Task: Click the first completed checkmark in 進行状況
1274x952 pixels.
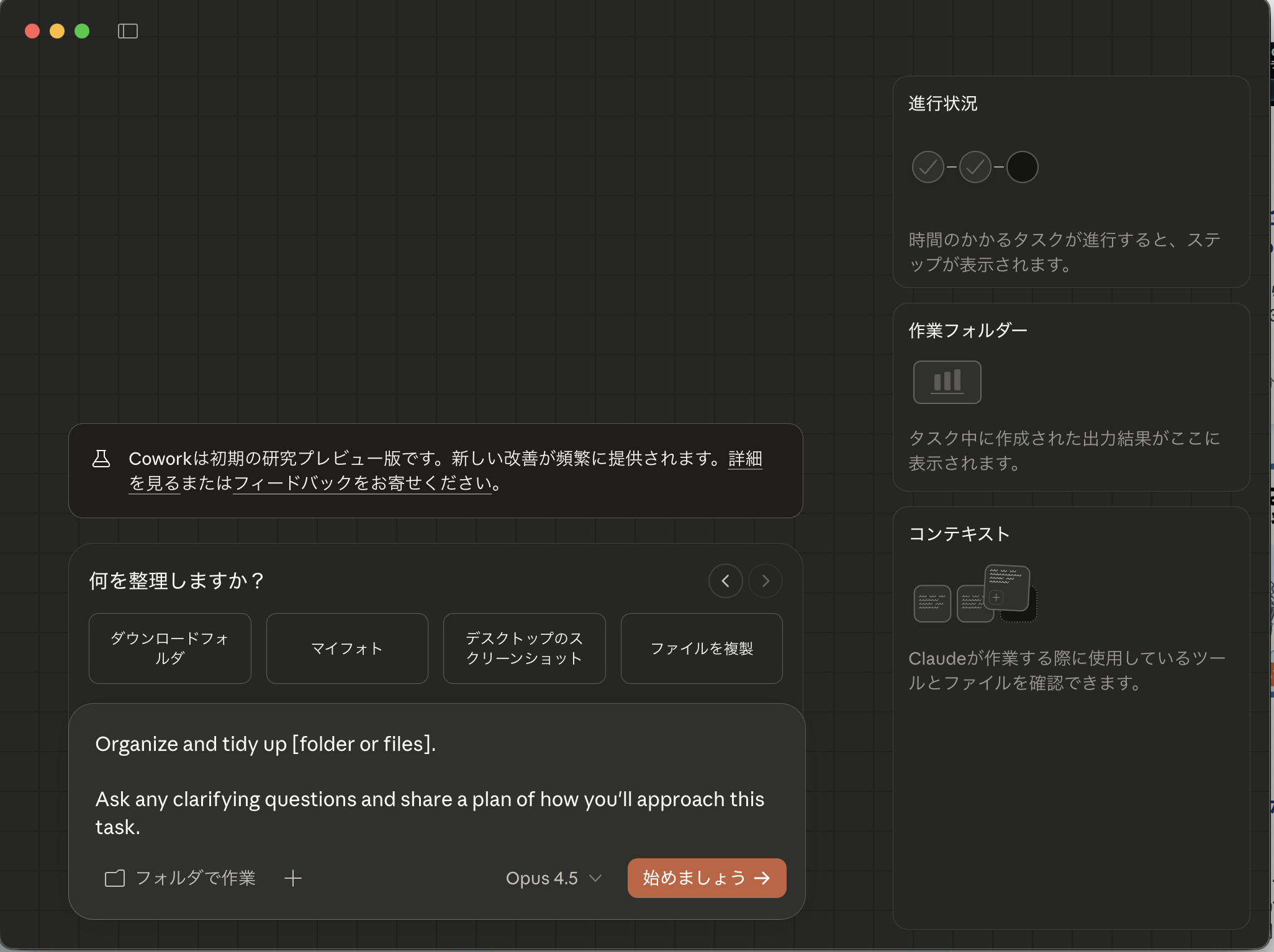Action: point(927,166)
